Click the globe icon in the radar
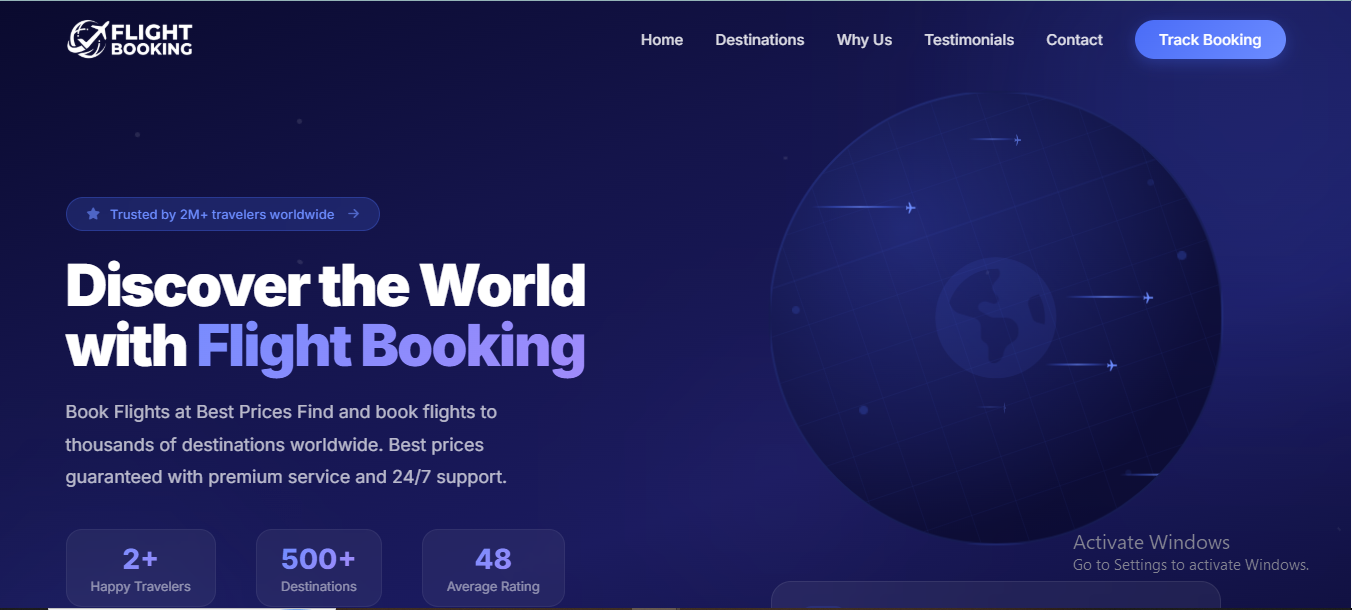1352x610 pixels. click(995, 318)
